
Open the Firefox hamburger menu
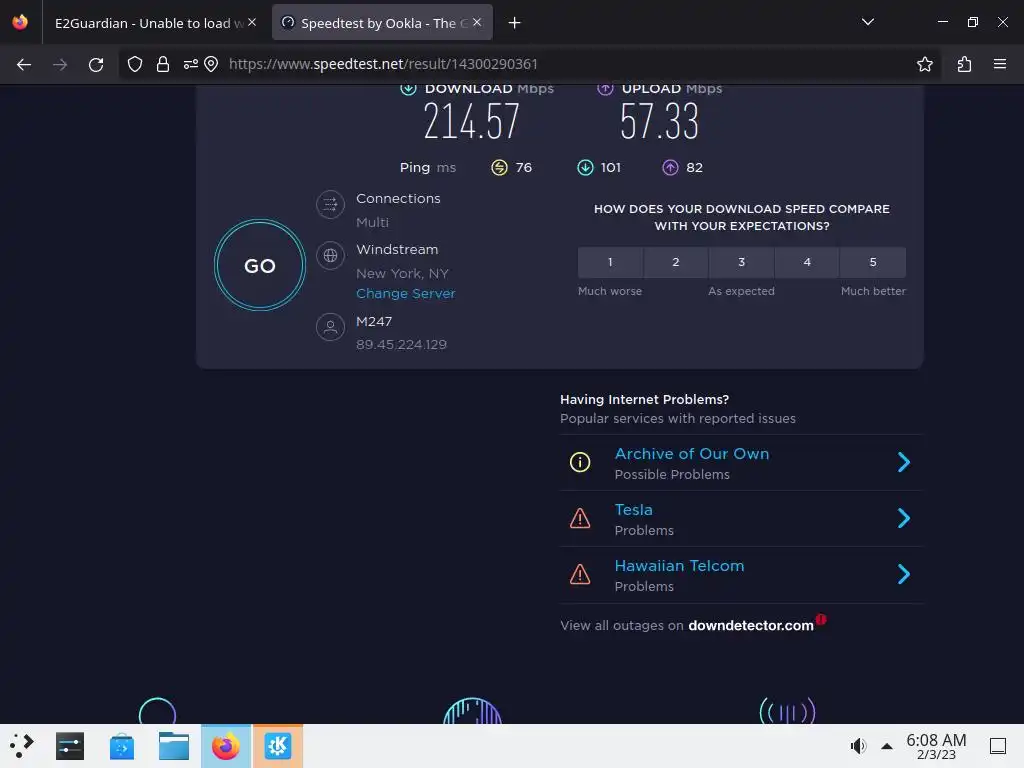tap(999, 64)
